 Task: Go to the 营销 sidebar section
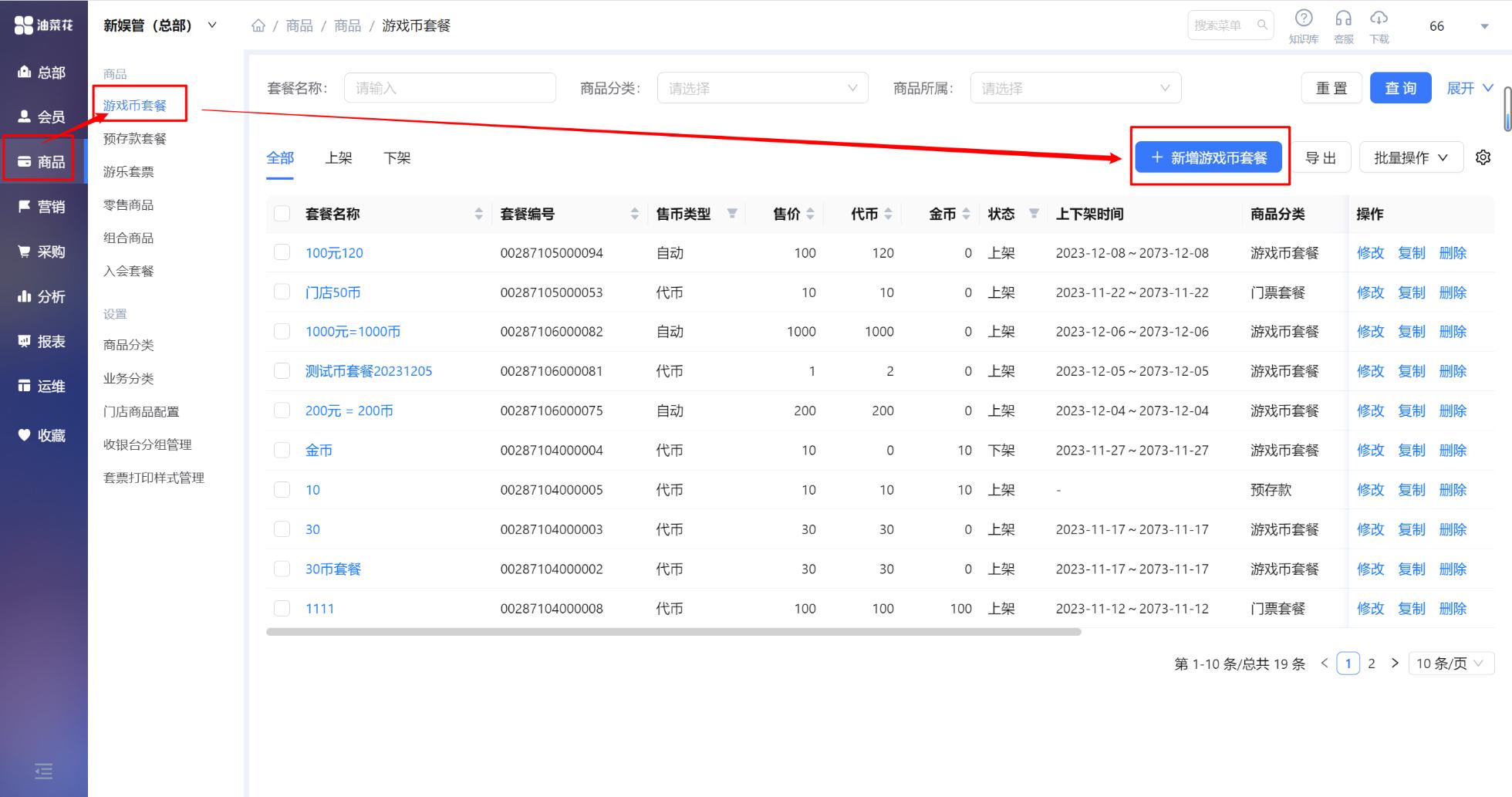tap(42, 207)
